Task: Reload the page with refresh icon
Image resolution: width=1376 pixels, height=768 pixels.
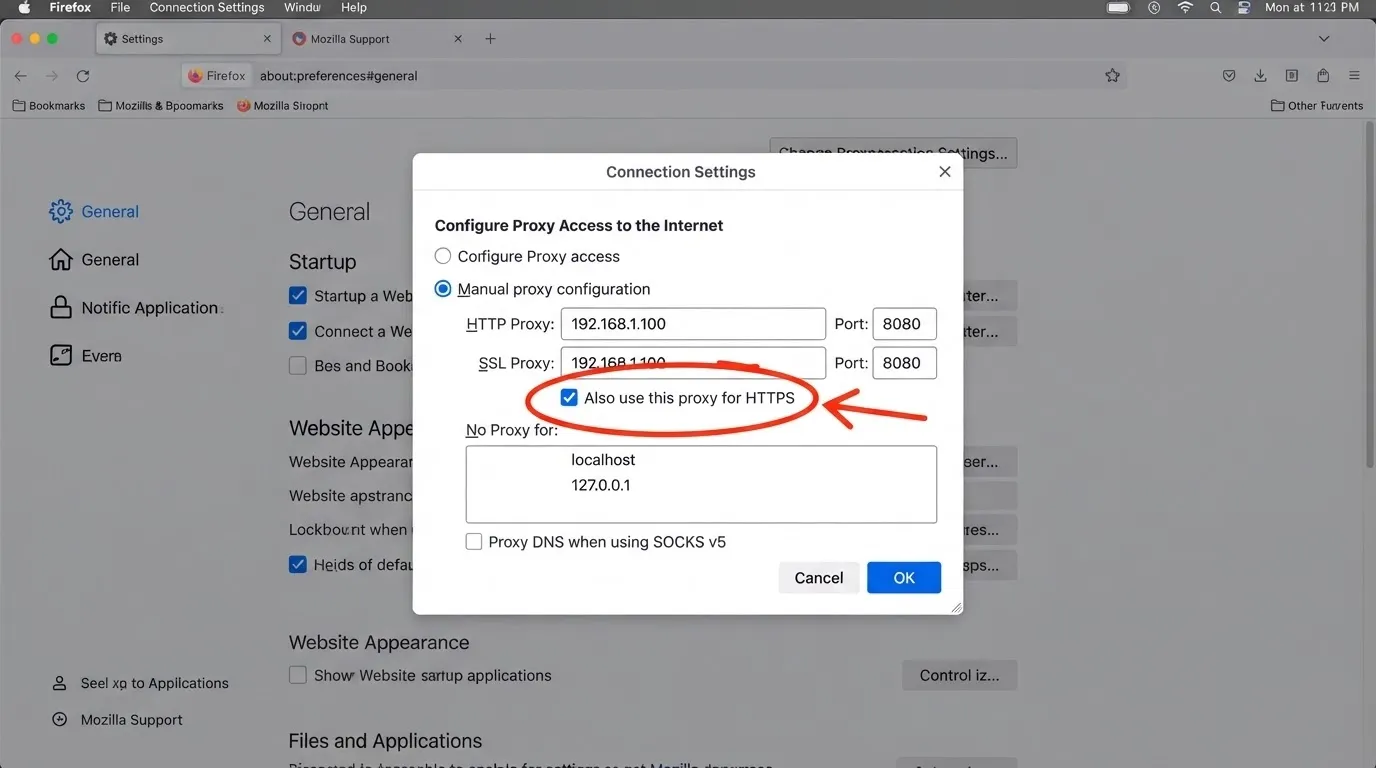Action: pos(83,76)
